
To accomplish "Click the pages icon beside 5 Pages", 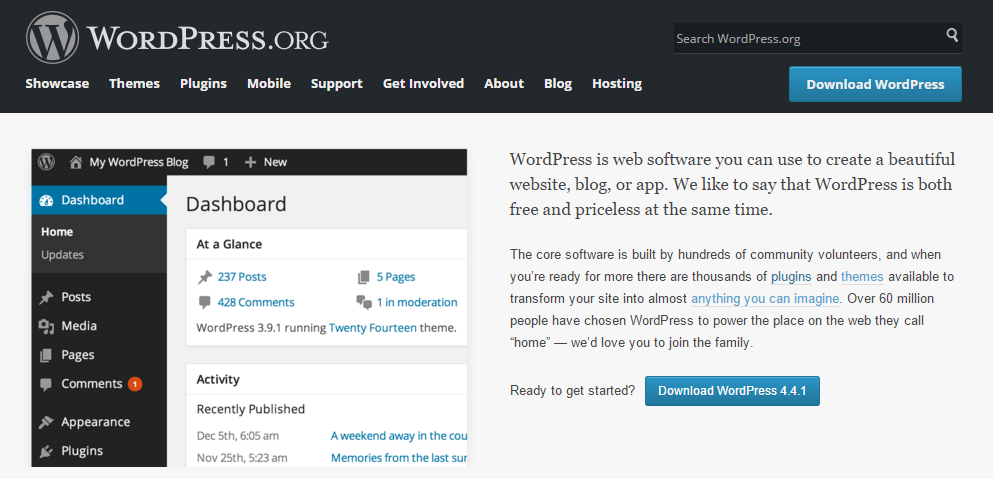I will (364, 277).
